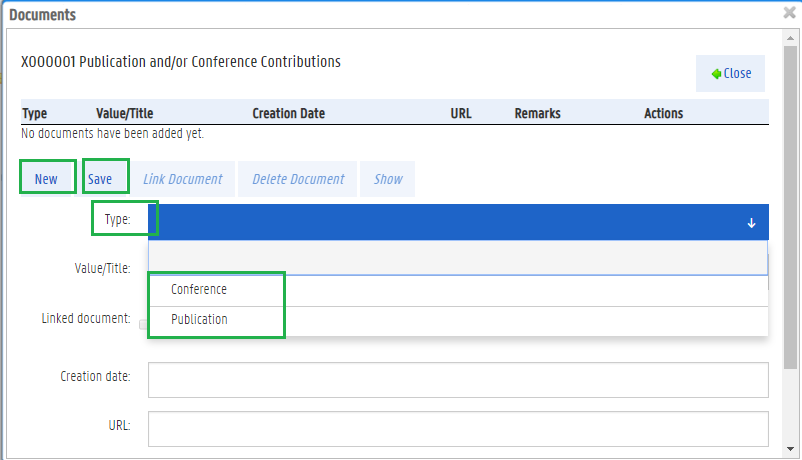This screenshot has height=460, width=802.
Task: Click Link Document in the toolbar
Action: point(182,179)
